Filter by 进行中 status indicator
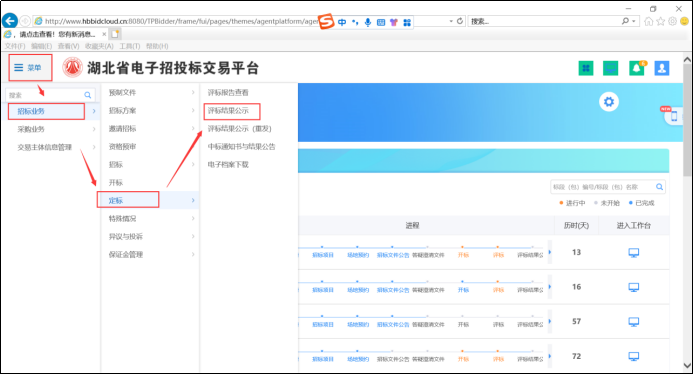 (x=572, y=203)
